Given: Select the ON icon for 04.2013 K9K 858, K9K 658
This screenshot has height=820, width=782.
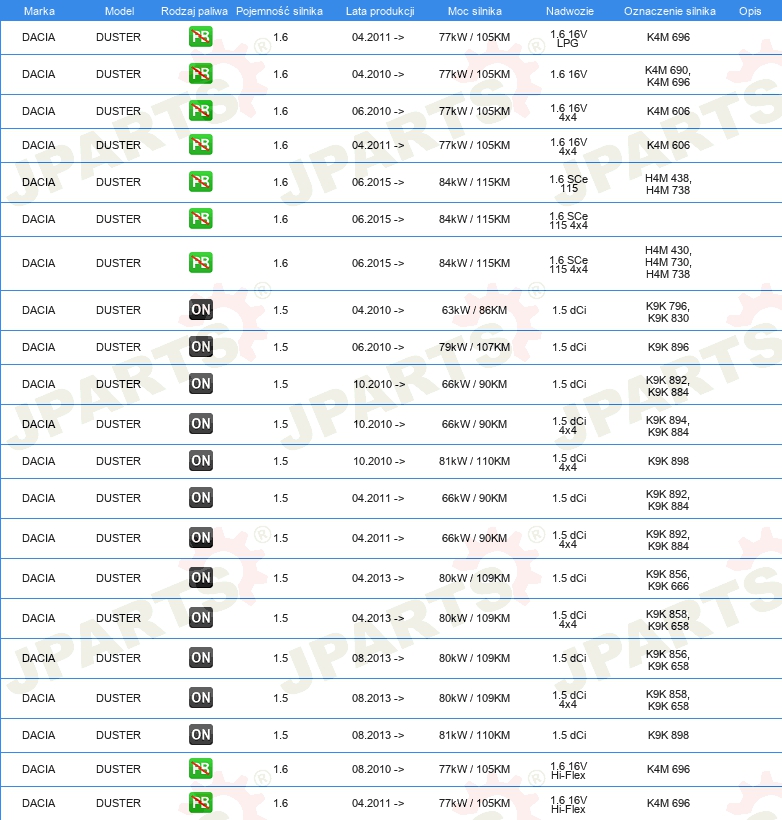Looking at the screenshot, I should [201, 618].
